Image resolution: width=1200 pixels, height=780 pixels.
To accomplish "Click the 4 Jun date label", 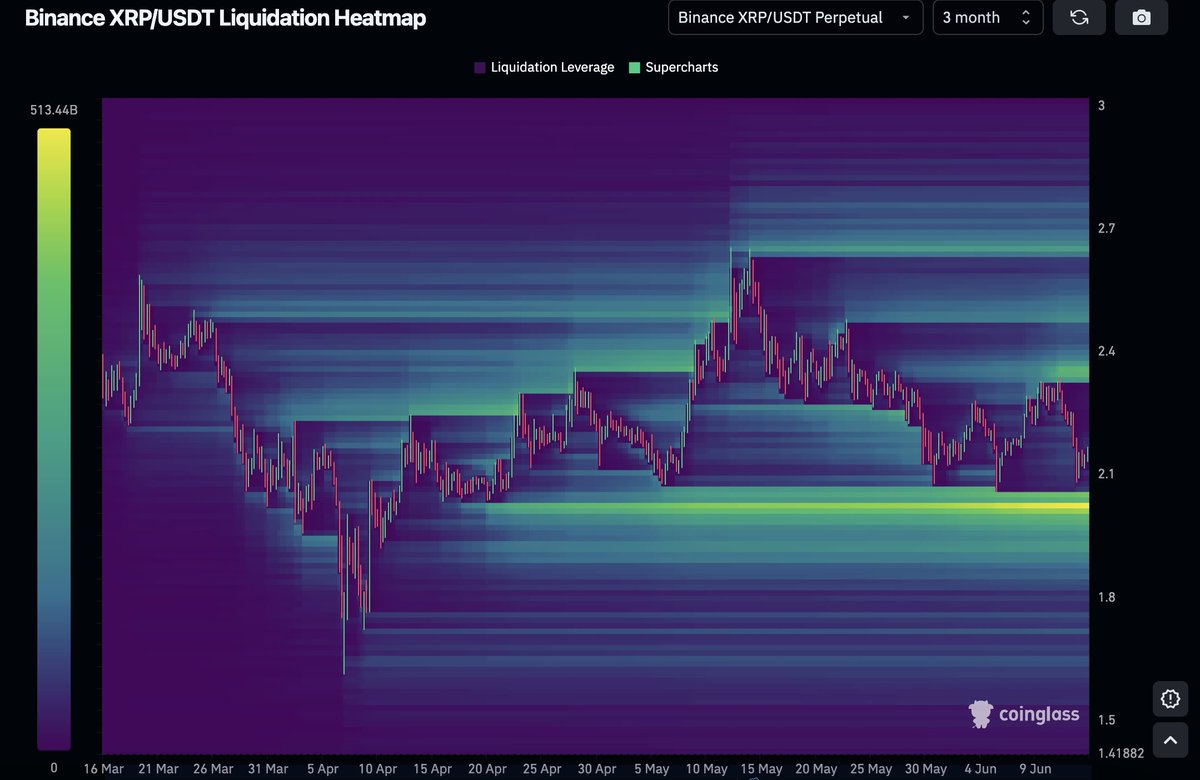I will tap(981, 769).
